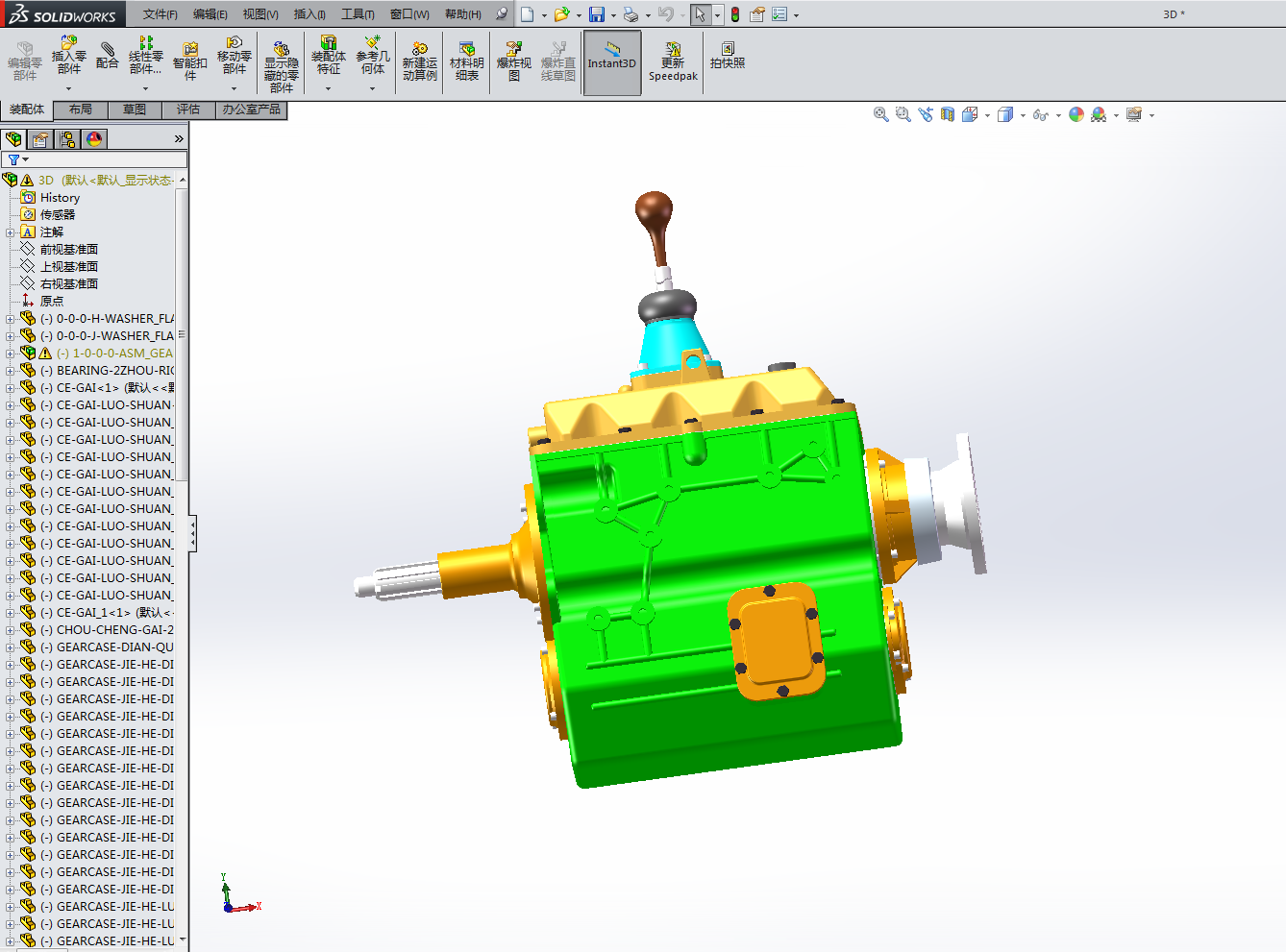Click Options list icon in top toolbar
Image resolution: width=1286 pixels, height=952 pixels.
(779, 14)
